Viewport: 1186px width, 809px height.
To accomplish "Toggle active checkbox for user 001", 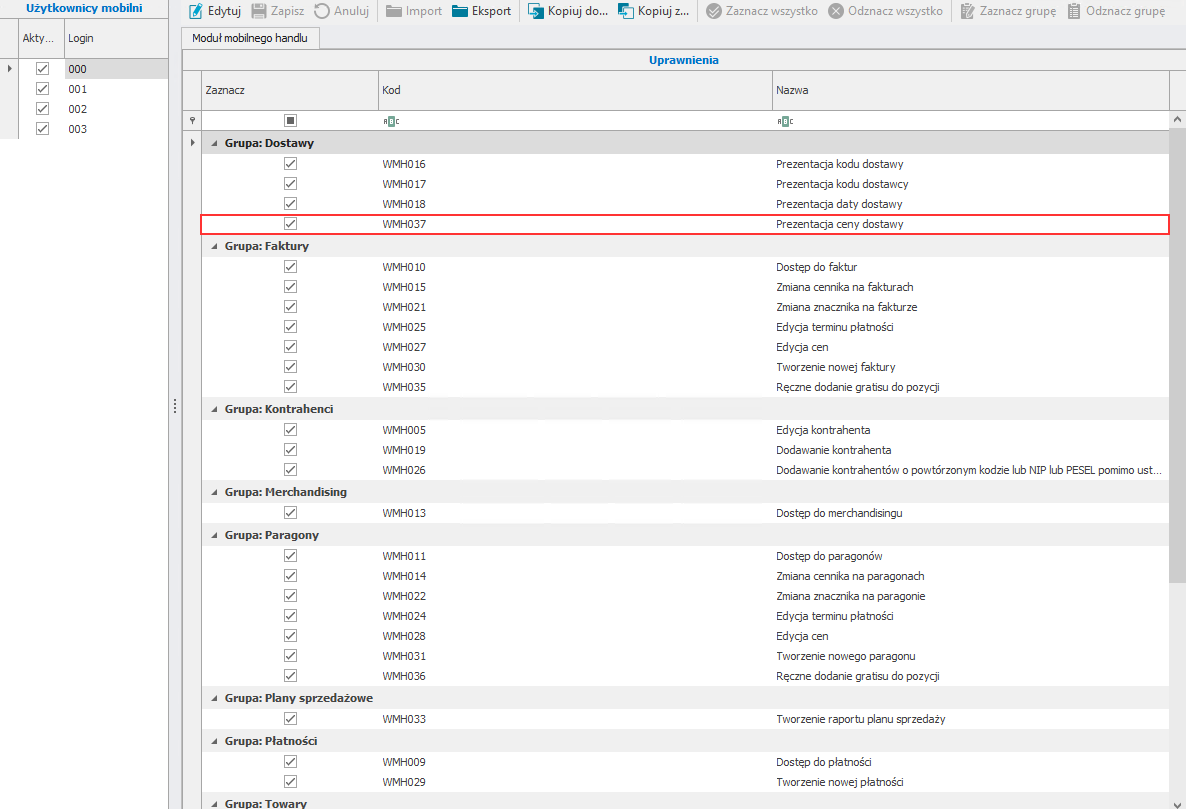I will pos(42,88).
